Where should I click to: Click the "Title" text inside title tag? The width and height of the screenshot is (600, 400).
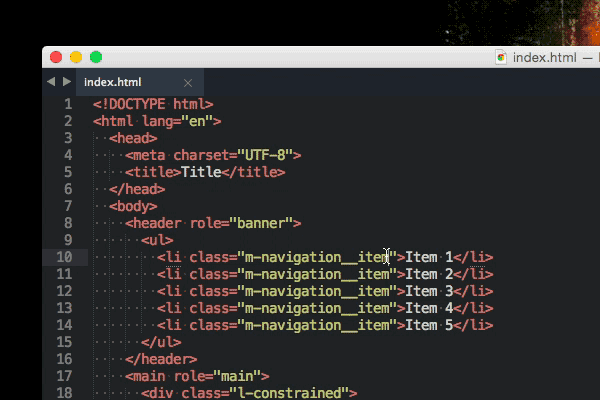point(200,172)
